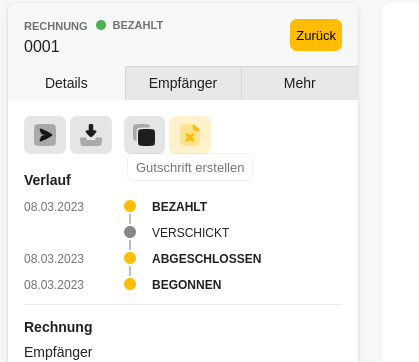Open the Empfänger tab
The width and height of the screenshot is (419, 362).
(x=183, y=83)
